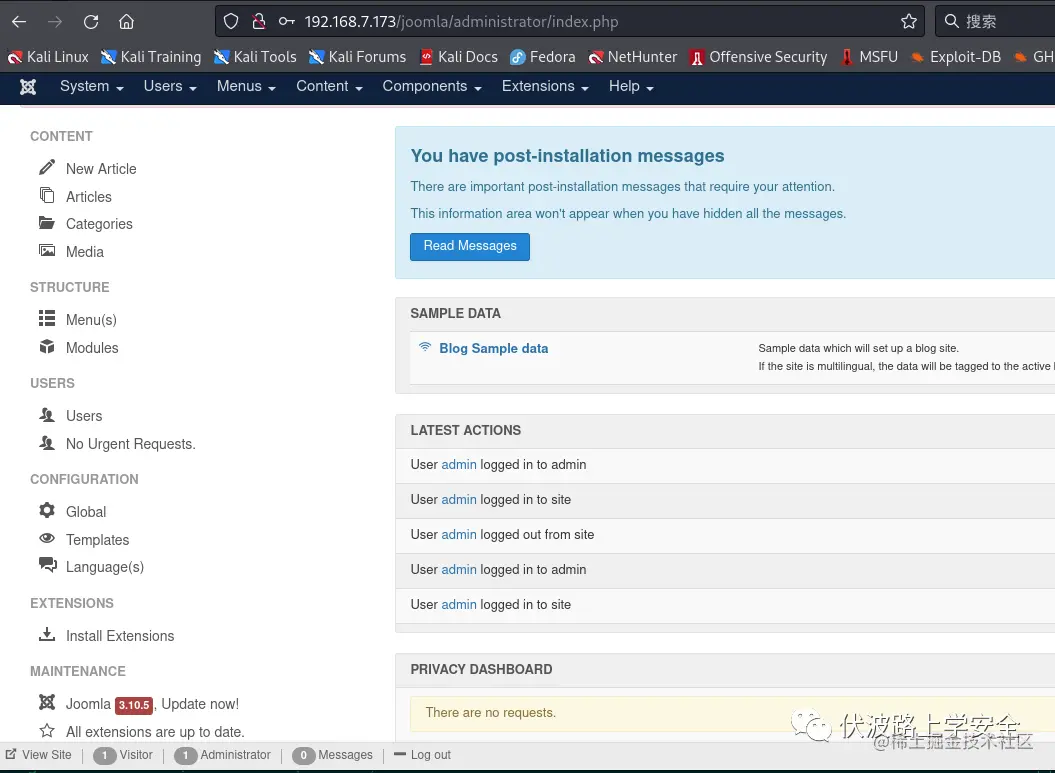The width and height of the screenshot is (1055, 773).
Task: Open the New Article link
Action: 101,169
